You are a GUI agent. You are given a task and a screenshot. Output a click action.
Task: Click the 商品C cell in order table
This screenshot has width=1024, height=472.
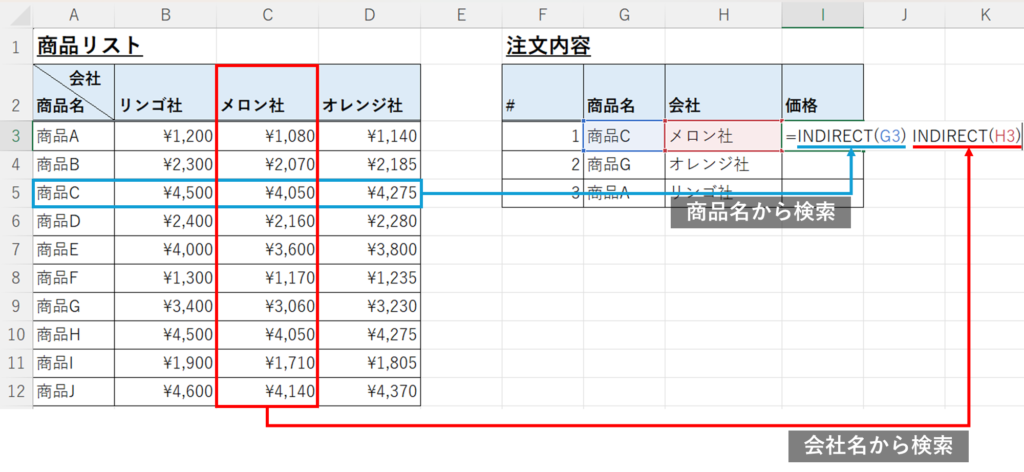pyautogui.click(x=623, y=136)
